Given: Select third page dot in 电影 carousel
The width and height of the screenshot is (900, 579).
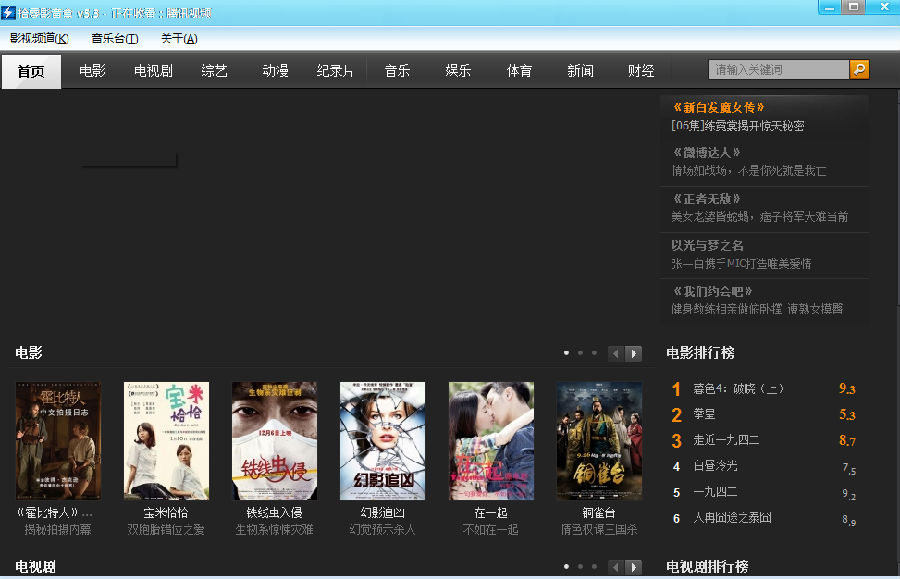Looking at the screenshot, I should pos(593,353).
